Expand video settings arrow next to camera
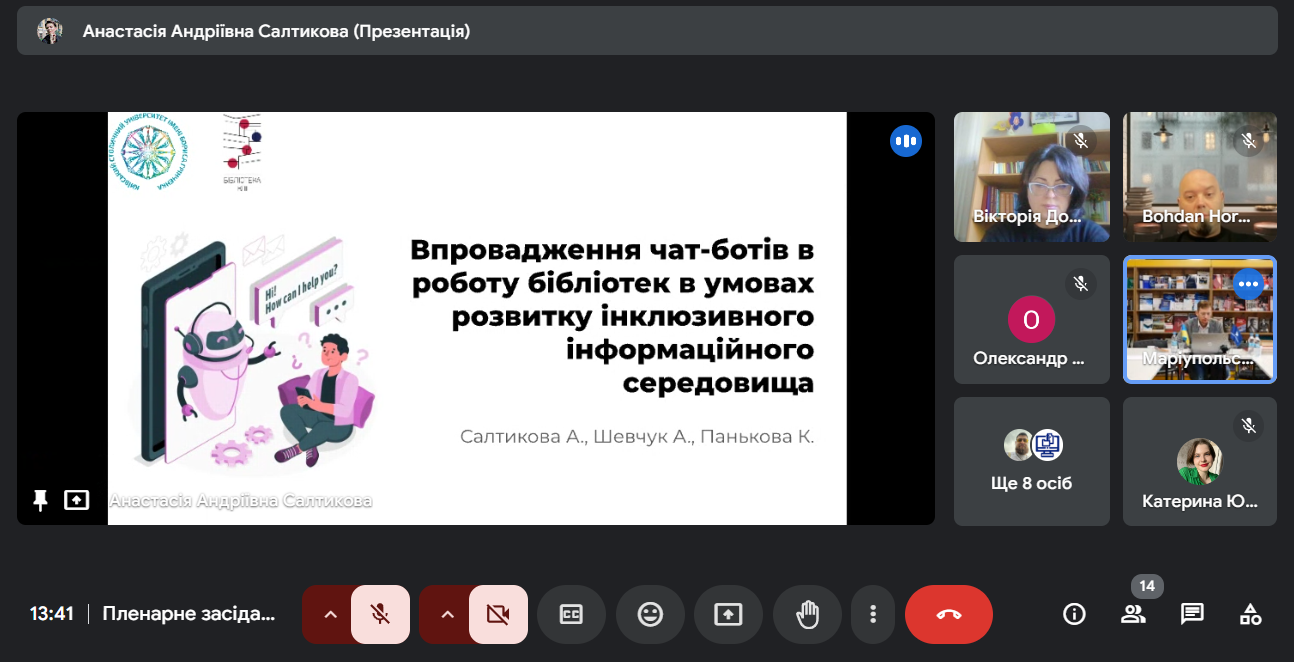1294x662 pixels. (447, 614)
